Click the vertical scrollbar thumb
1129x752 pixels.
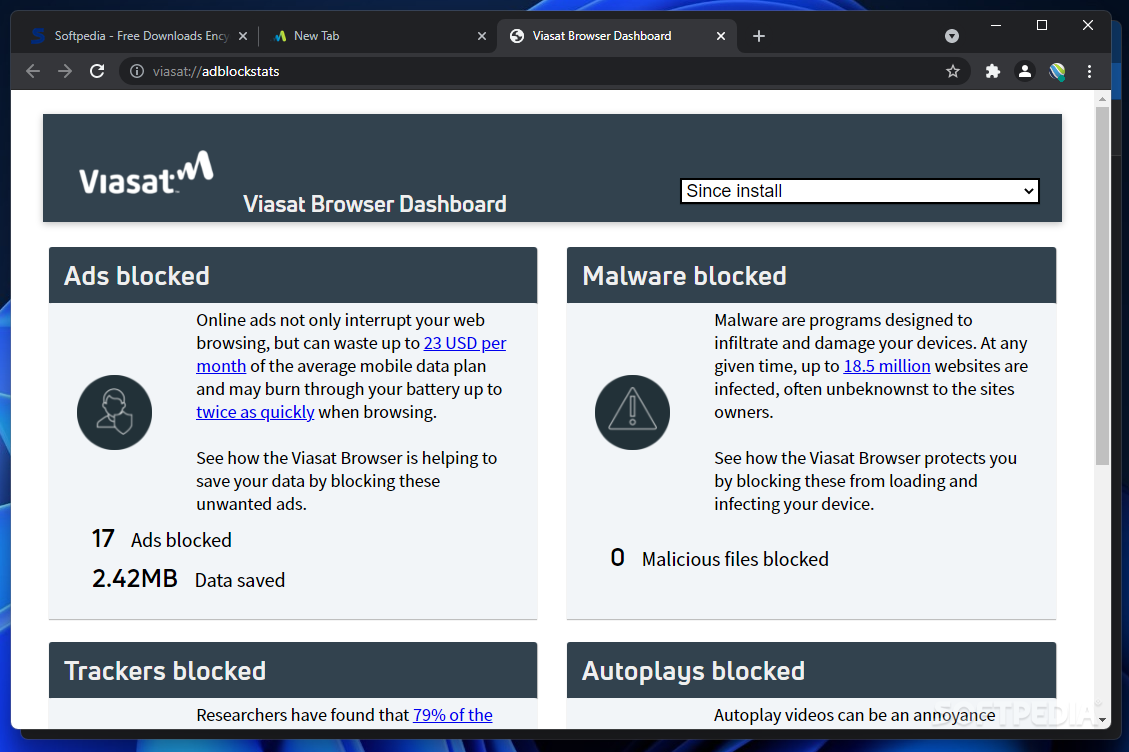(1102, 286)
